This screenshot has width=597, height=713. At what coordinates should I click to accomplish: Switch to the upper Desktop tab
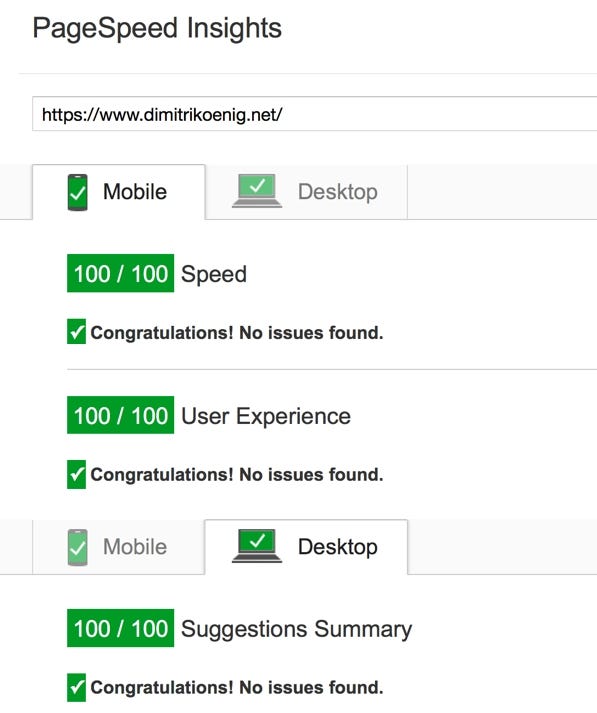(306, 192)
